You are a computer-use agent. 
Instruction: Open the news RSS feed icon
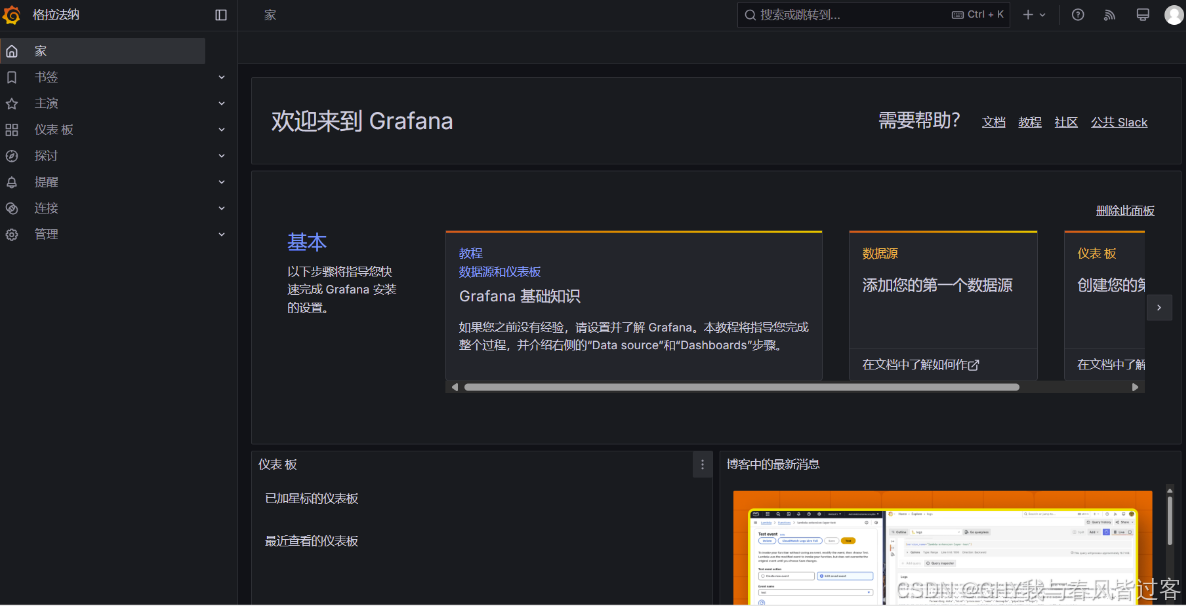(1110, 14)
